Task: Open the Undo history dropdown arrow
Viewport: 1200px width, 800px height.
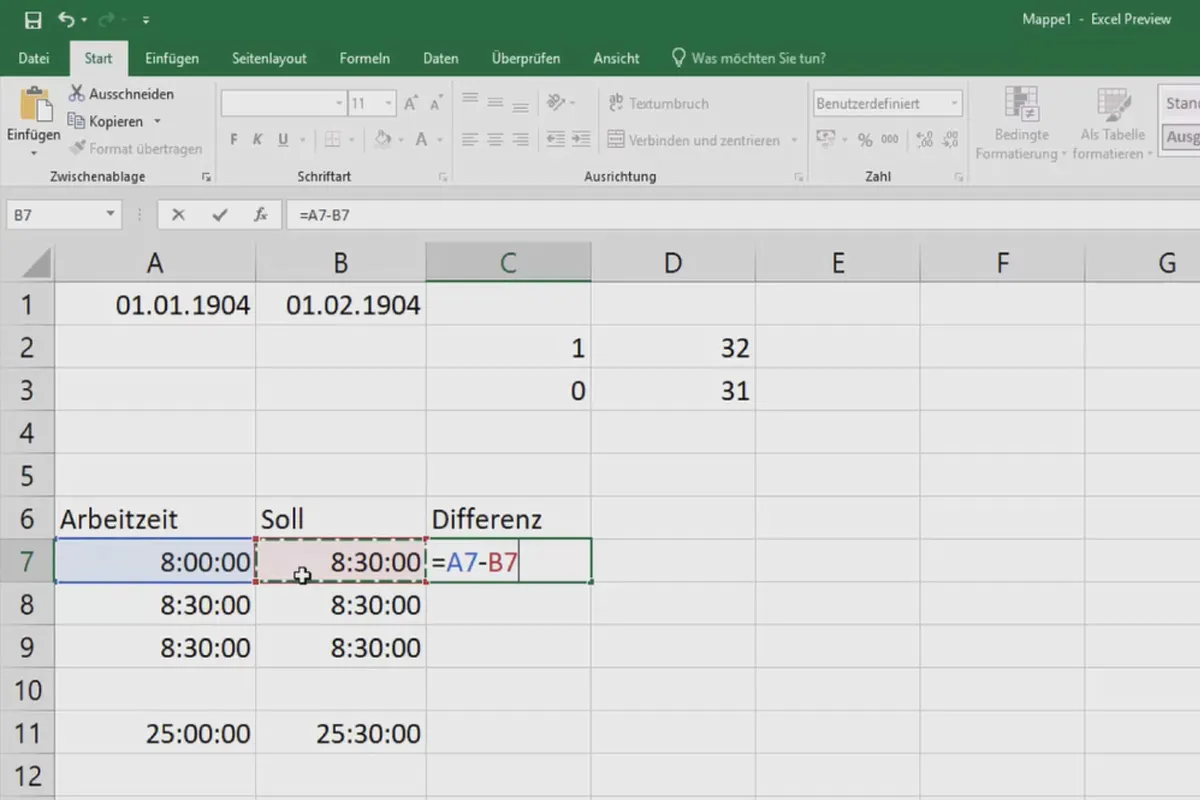Action: [84, 21]
